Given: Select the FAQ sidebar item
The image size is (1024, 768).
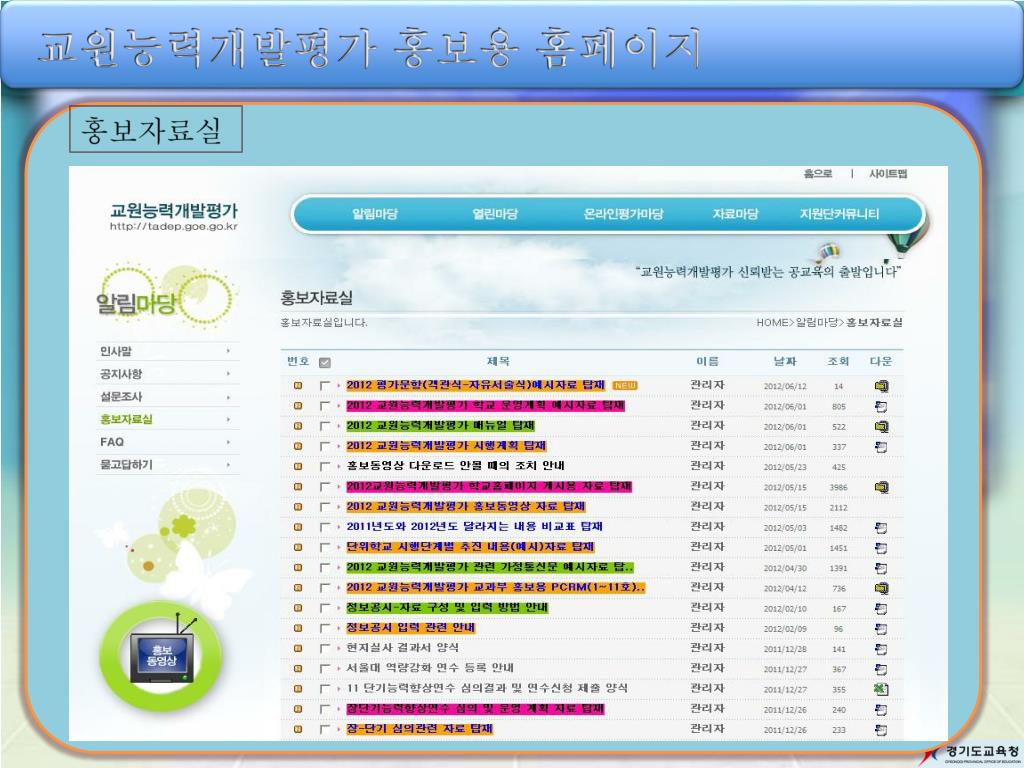Looking at the screenshot, I should pyautogui.click(x=112, y=442).
